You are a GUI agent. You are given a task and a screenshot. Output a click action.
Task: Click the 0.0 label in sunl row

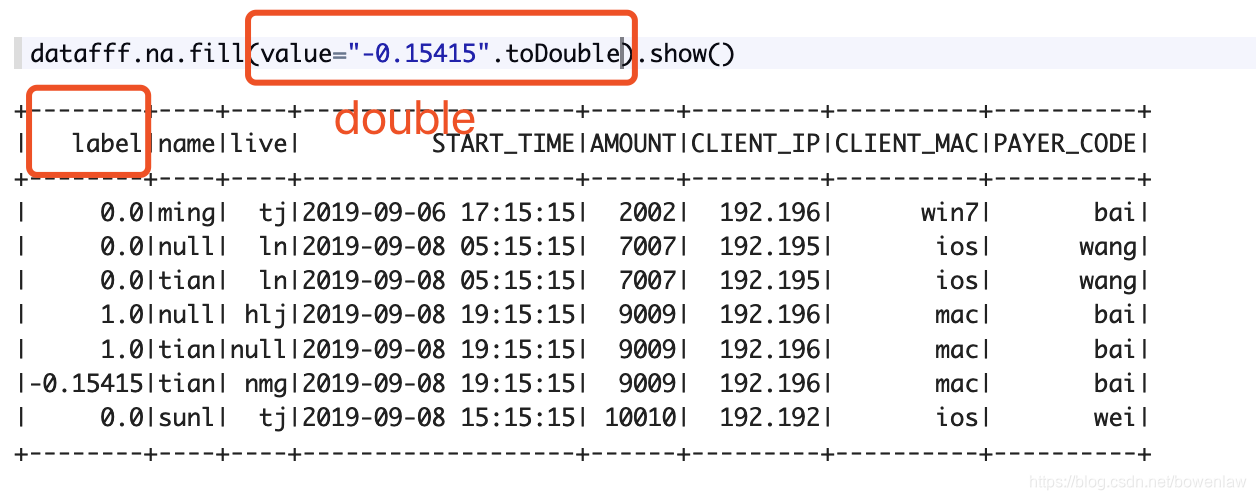point(121,417)
